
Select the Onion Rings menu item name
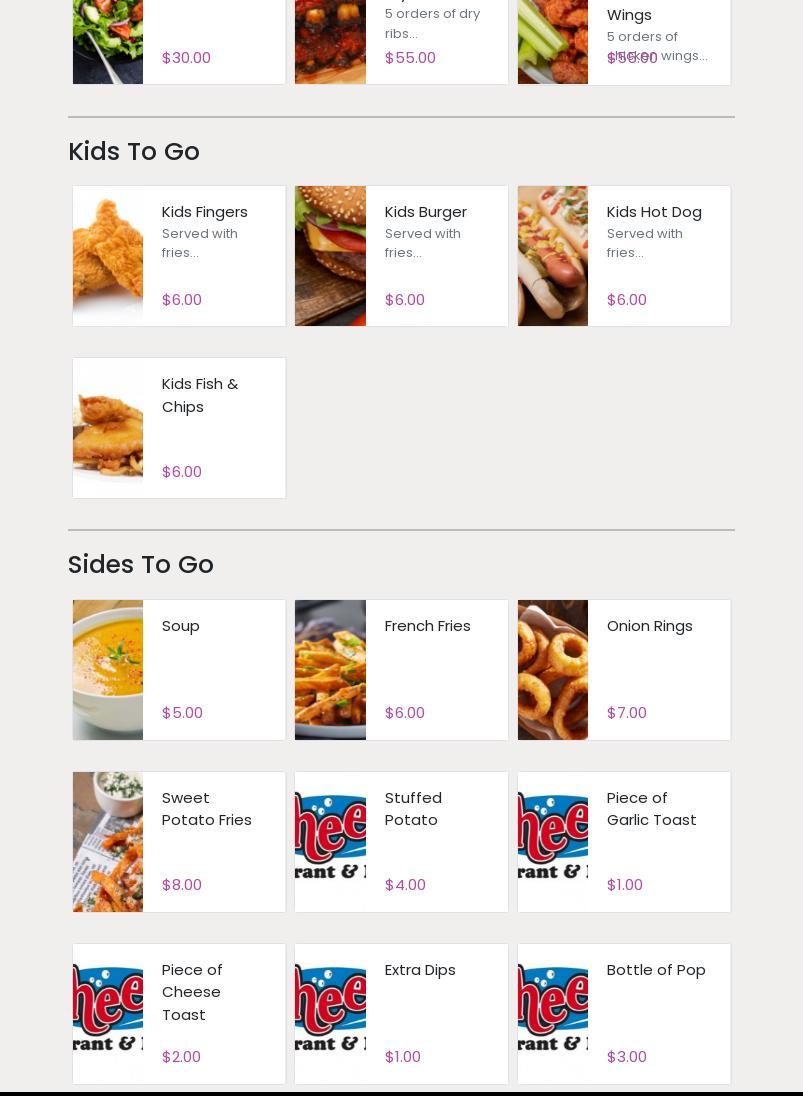[x=649, y=626]
